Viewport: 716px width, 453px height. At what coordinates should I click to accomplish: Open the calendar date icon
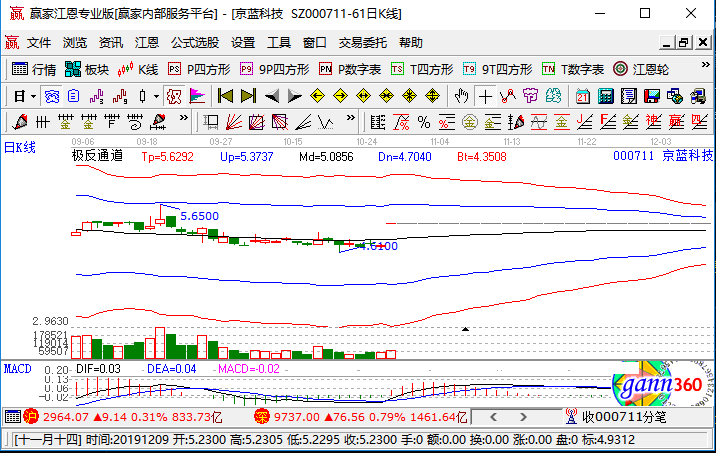(x=583, y=96)
